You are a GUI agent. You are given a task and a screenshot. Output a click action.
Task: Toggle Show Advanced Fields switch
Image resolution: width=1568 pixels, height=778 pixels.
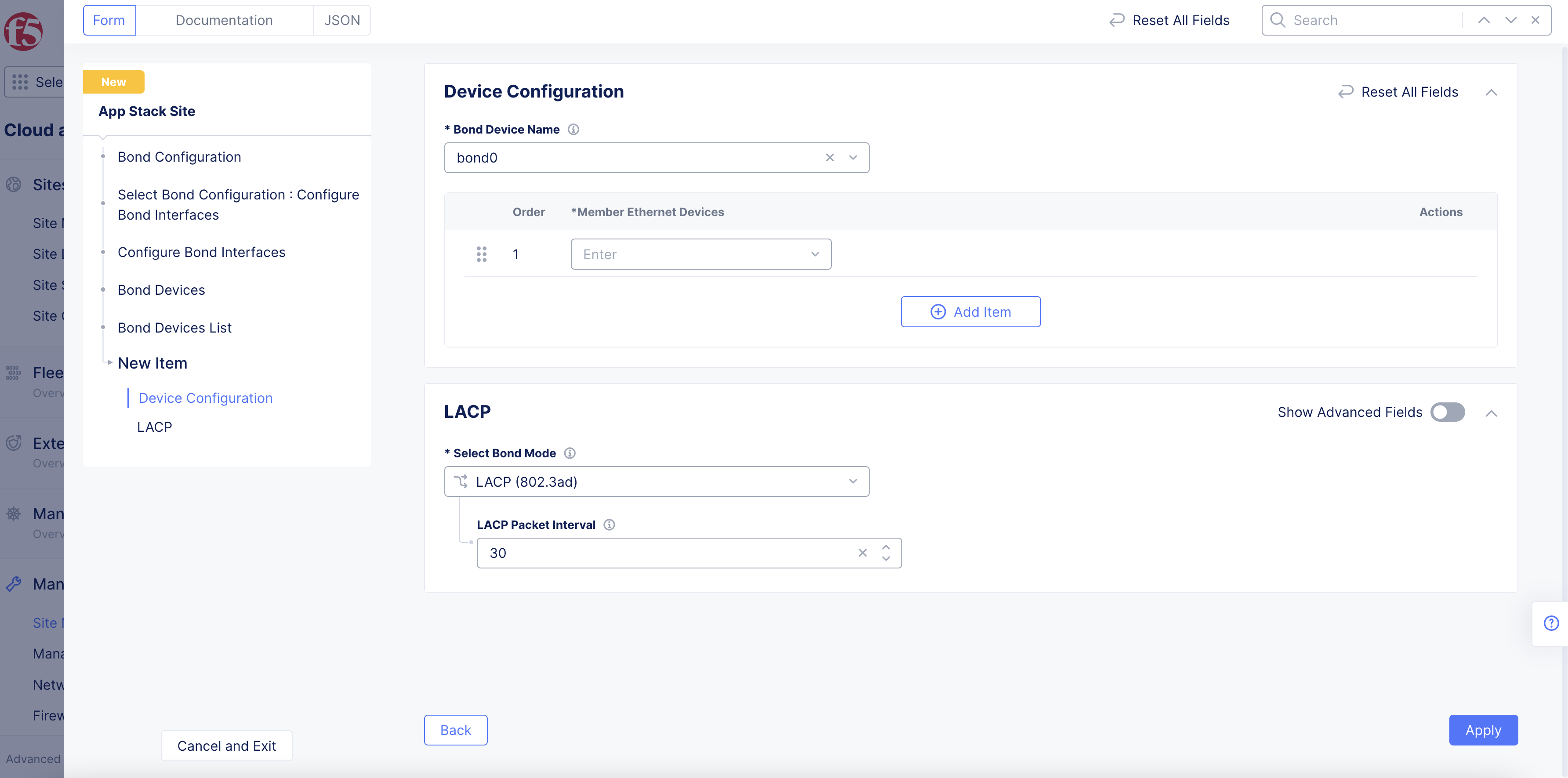pyautogui.click(x=1447, y=413)
